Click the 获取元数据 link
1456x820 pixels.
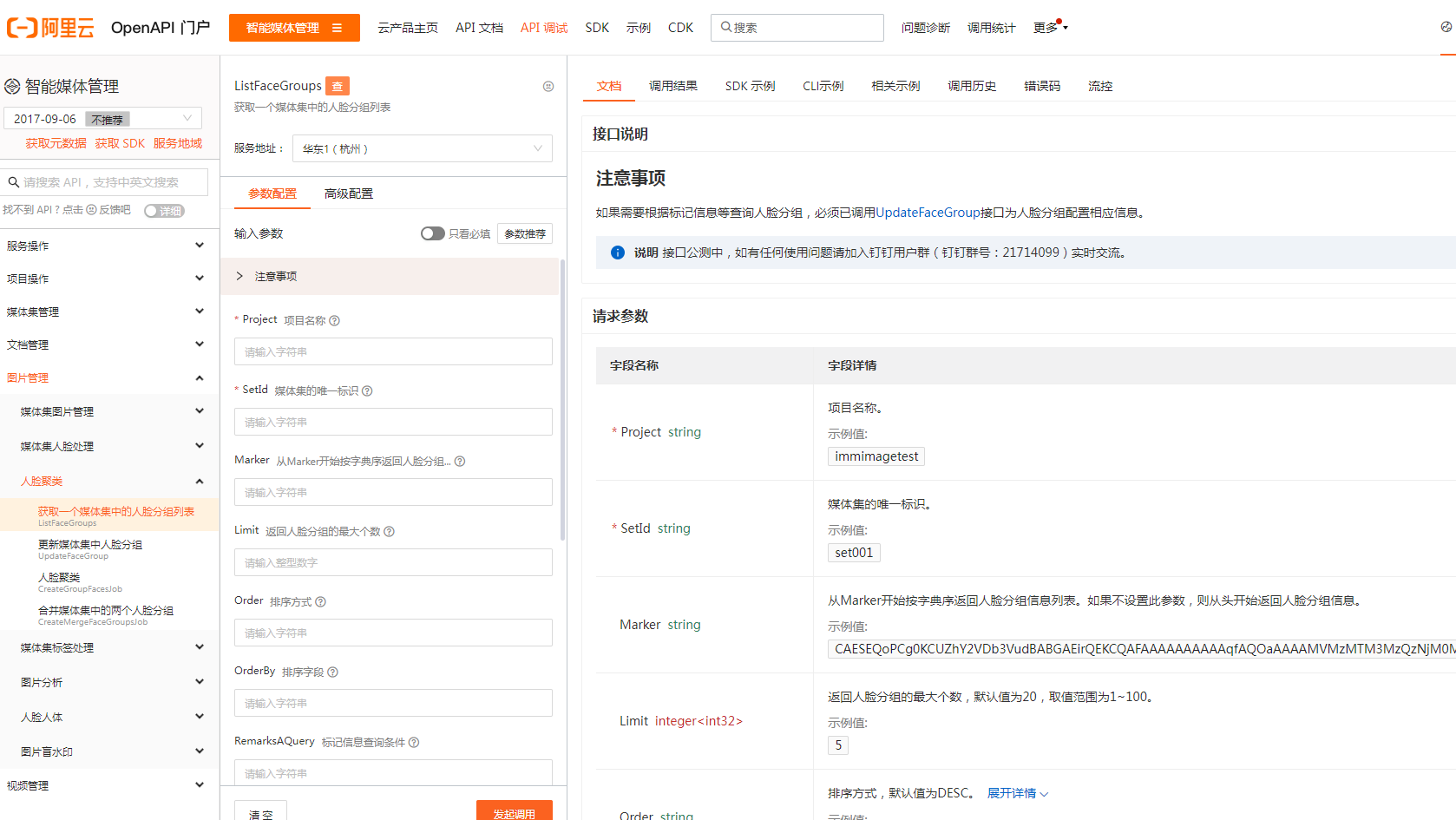[x=56, y=143]
